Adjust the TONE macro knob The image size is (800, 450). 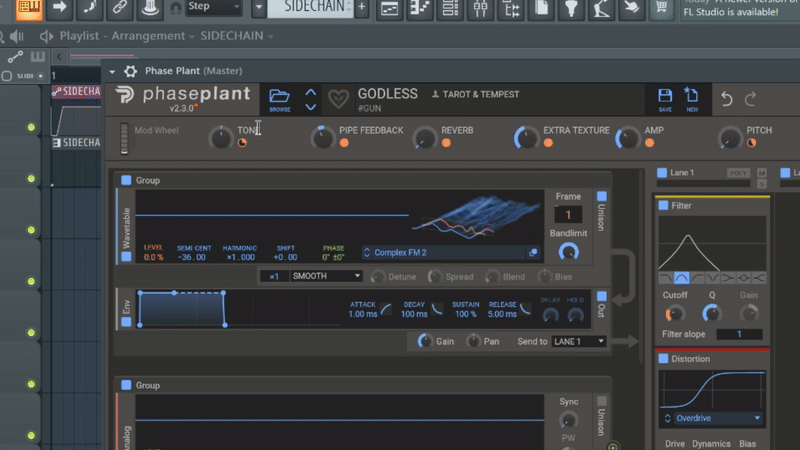221,138
